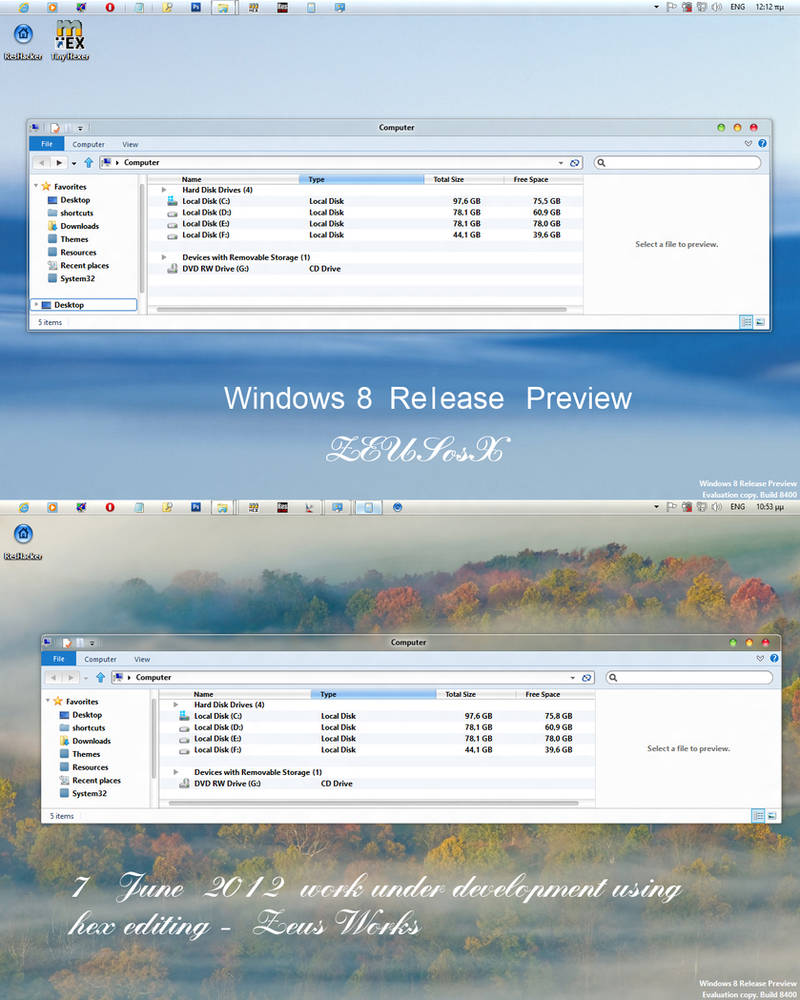Show hidden tray icons in upper taskbar
Screen dimensions: 800x1000
coord(656,7)
